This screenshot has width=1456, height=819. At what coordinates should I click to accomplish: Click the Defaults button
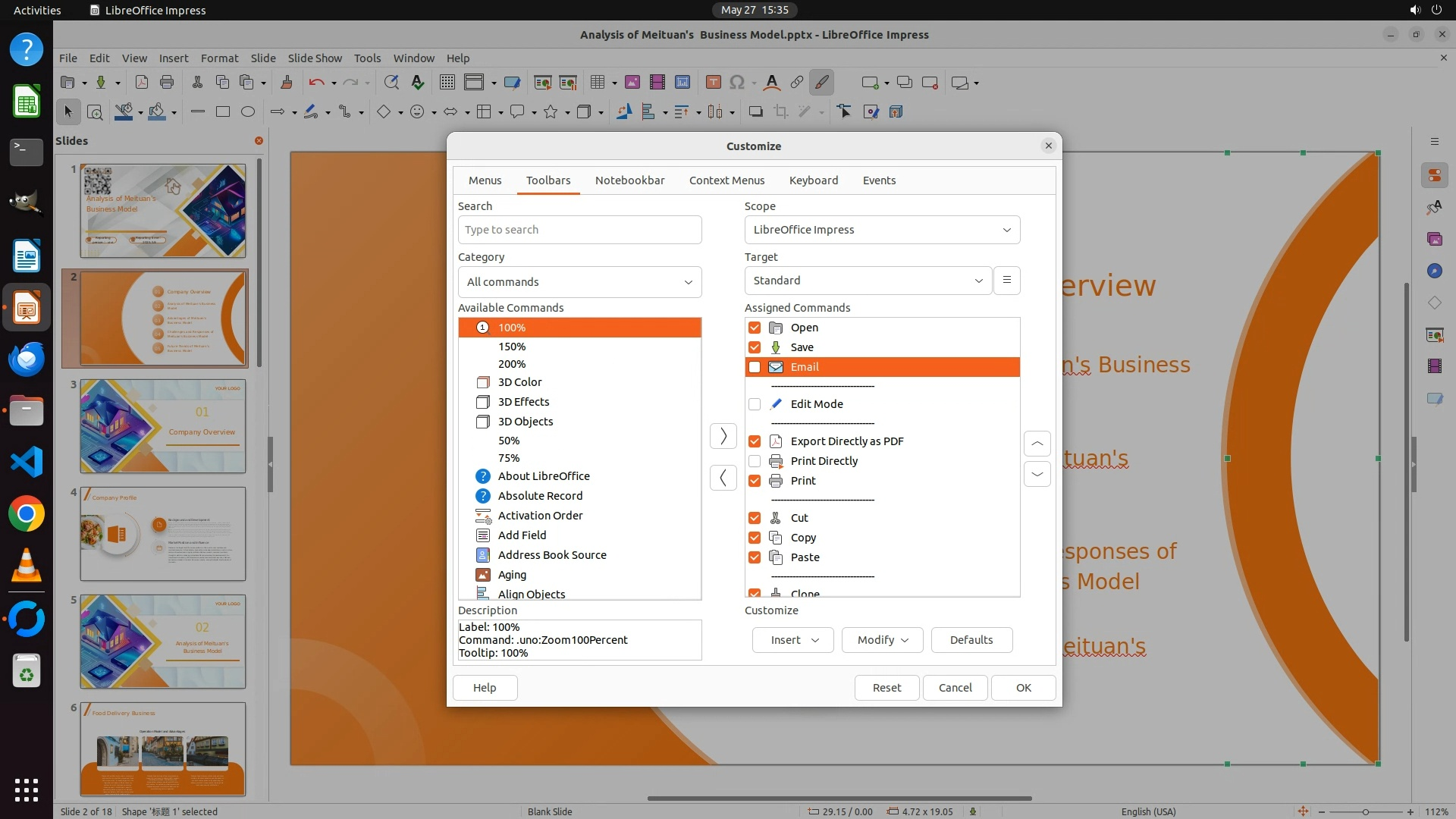(971, 640)
